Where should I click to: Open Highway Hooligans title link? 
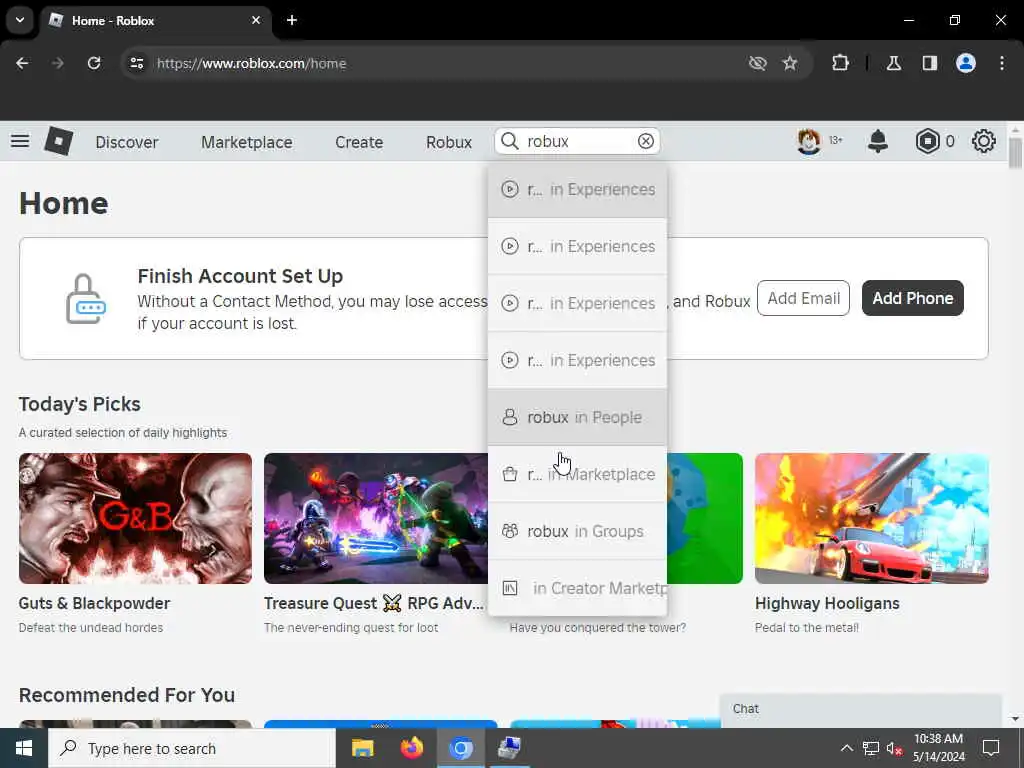tap(827, 603)
